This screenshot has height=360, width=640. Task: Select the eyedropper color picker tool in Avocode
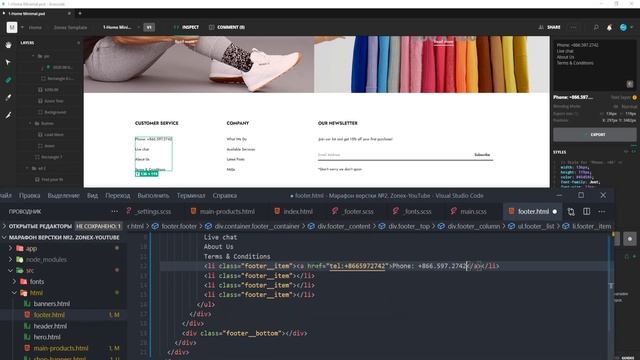pos(8,98)
